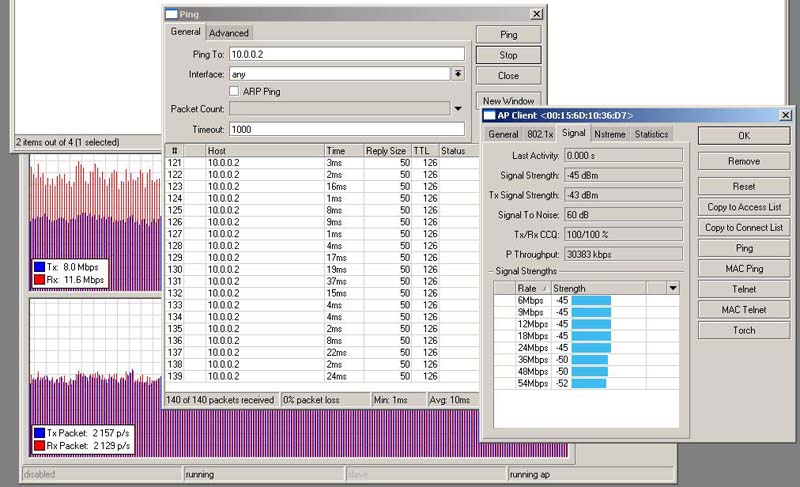Screen dimensions: 800x487
Task: Click the 0% packet loss status
Action: 326,400
